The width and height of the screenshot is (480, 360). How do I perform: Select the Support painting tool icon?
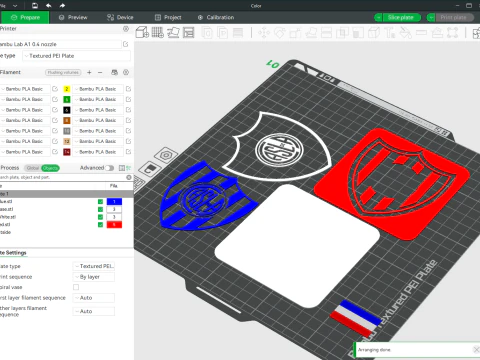pyautogui.click(x=358, y=33)
